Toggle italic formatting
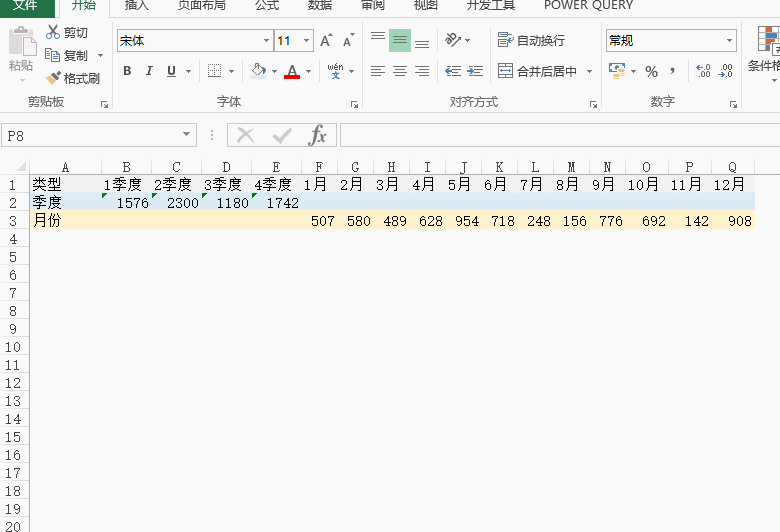The image size is (780, 532). [149, 71]
